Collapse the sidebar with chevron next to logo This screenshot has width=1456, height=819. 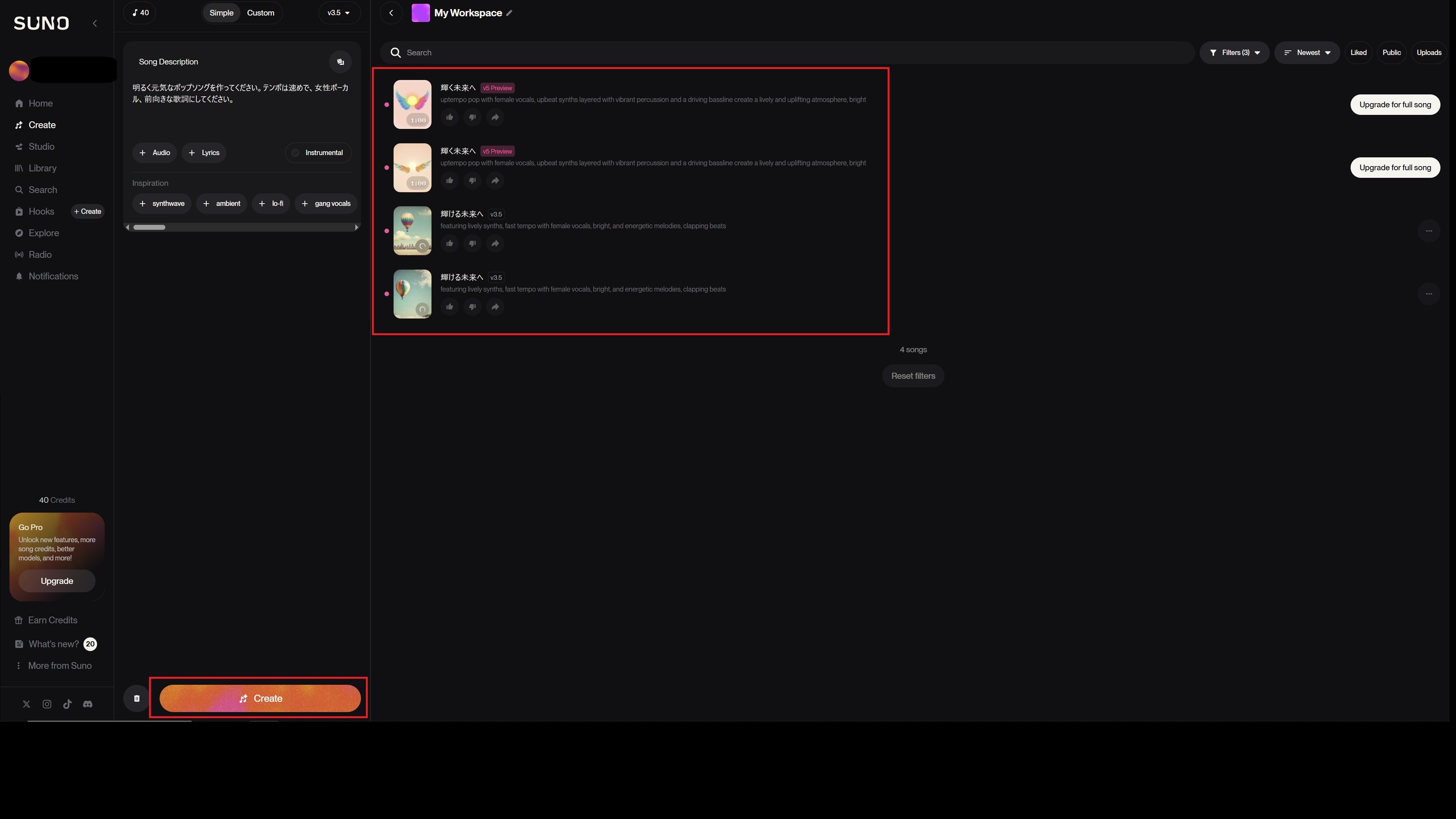point(94,23)
